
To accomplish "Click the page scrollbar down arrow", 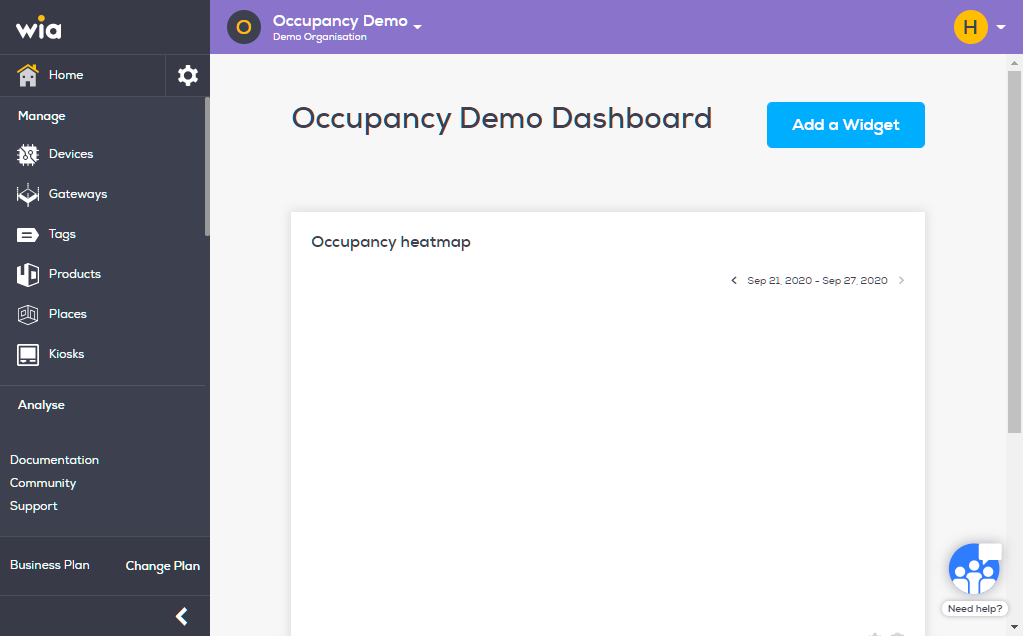I will pyautogui.click(x=1014, y=628).
